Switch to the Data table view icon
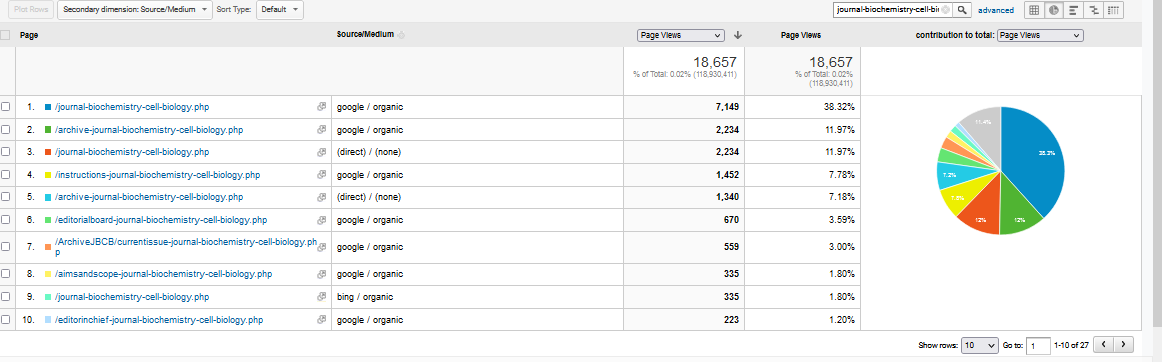Screen dimensions: 1162x362 click(x=1034, y=10)
